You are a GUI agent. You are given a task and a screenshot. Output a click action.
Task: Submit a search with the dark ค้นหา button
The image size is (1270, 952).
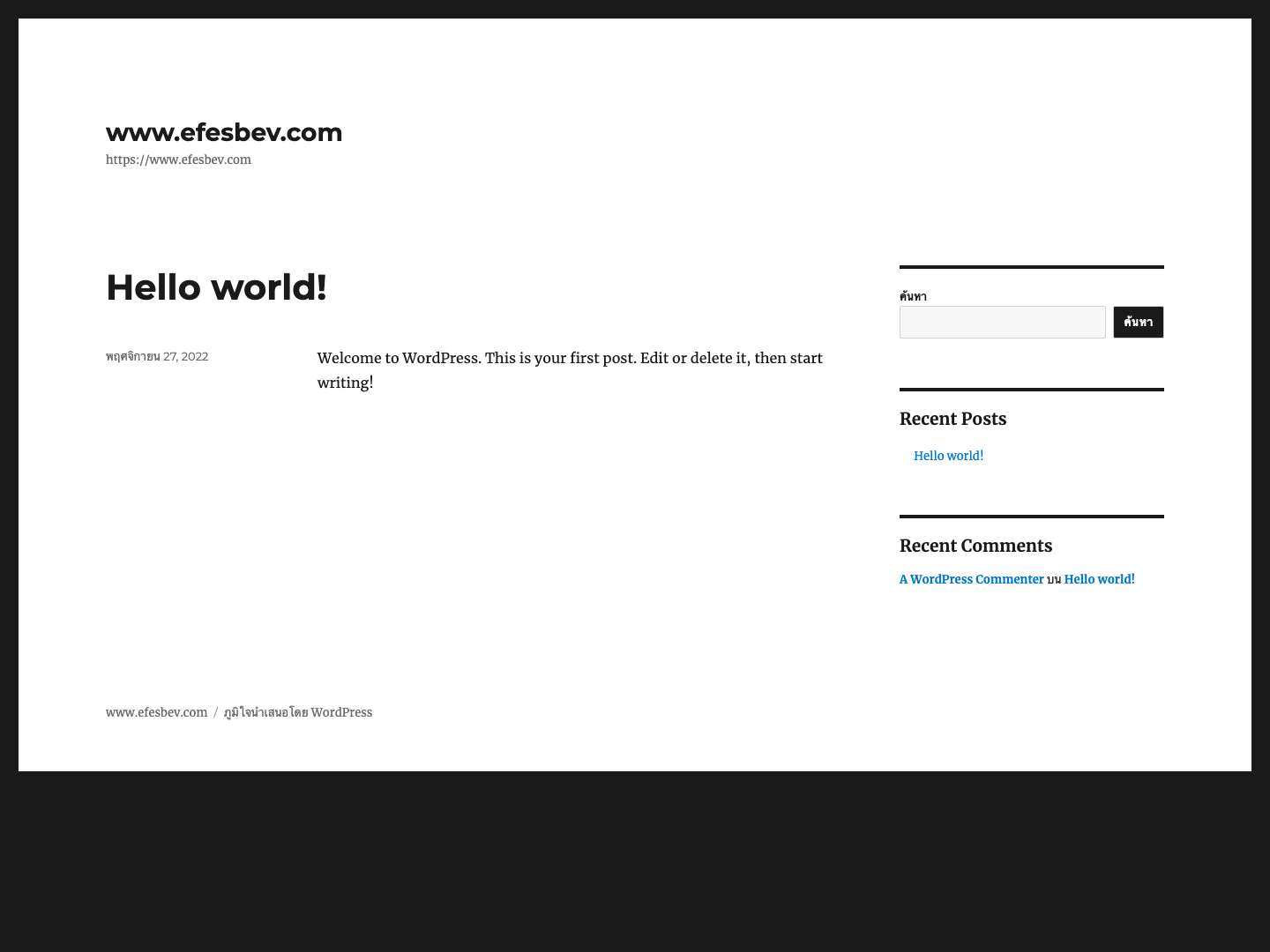(1138, 322)
